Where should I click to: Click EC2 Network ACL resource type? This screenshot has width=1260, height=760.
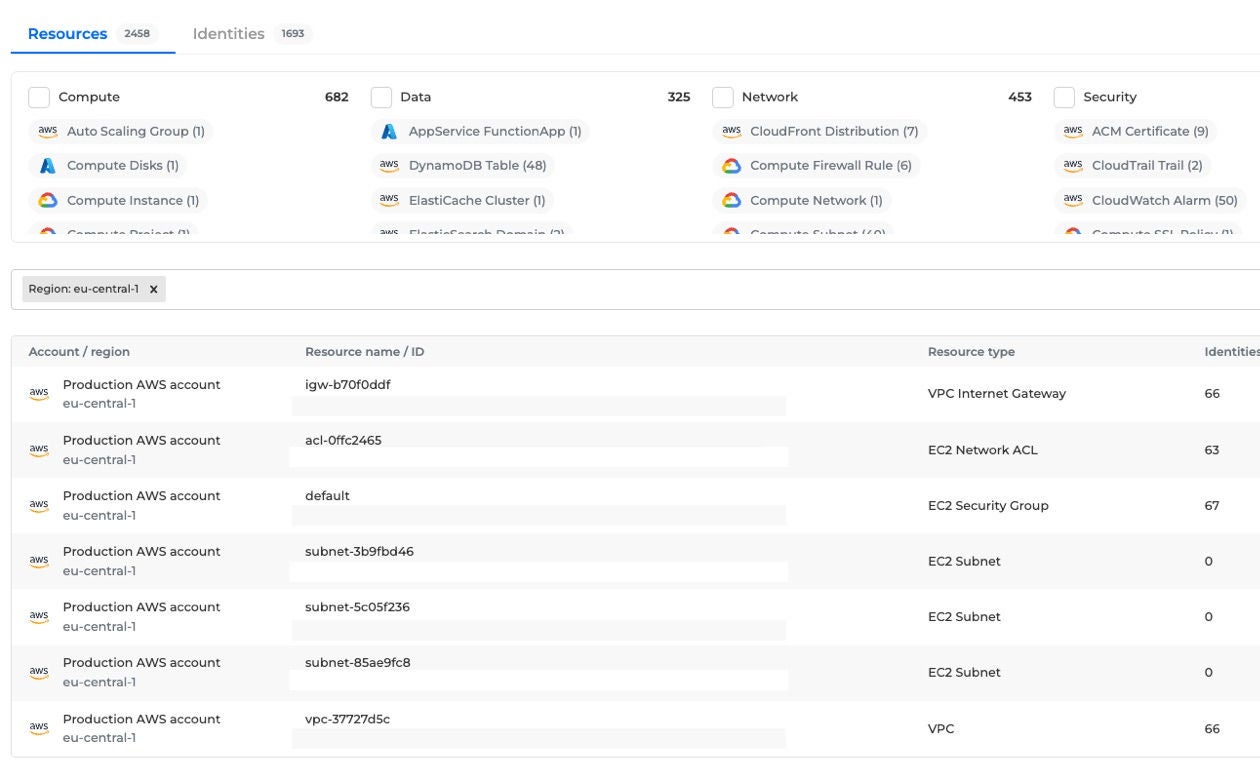tap(983, 450)
